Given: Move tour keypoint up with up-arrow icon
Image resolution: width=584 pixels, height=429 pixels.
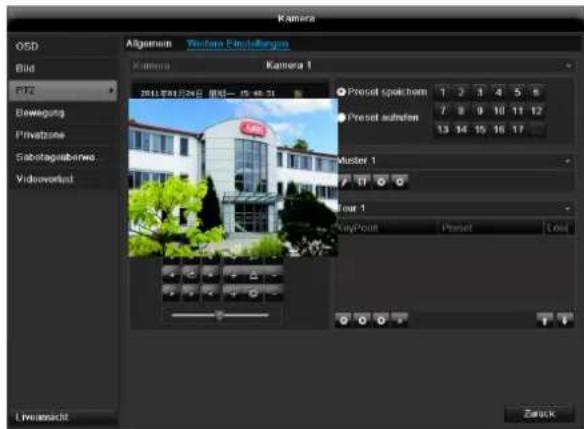Looking at the screenshot, I should (x=545, y=320).
